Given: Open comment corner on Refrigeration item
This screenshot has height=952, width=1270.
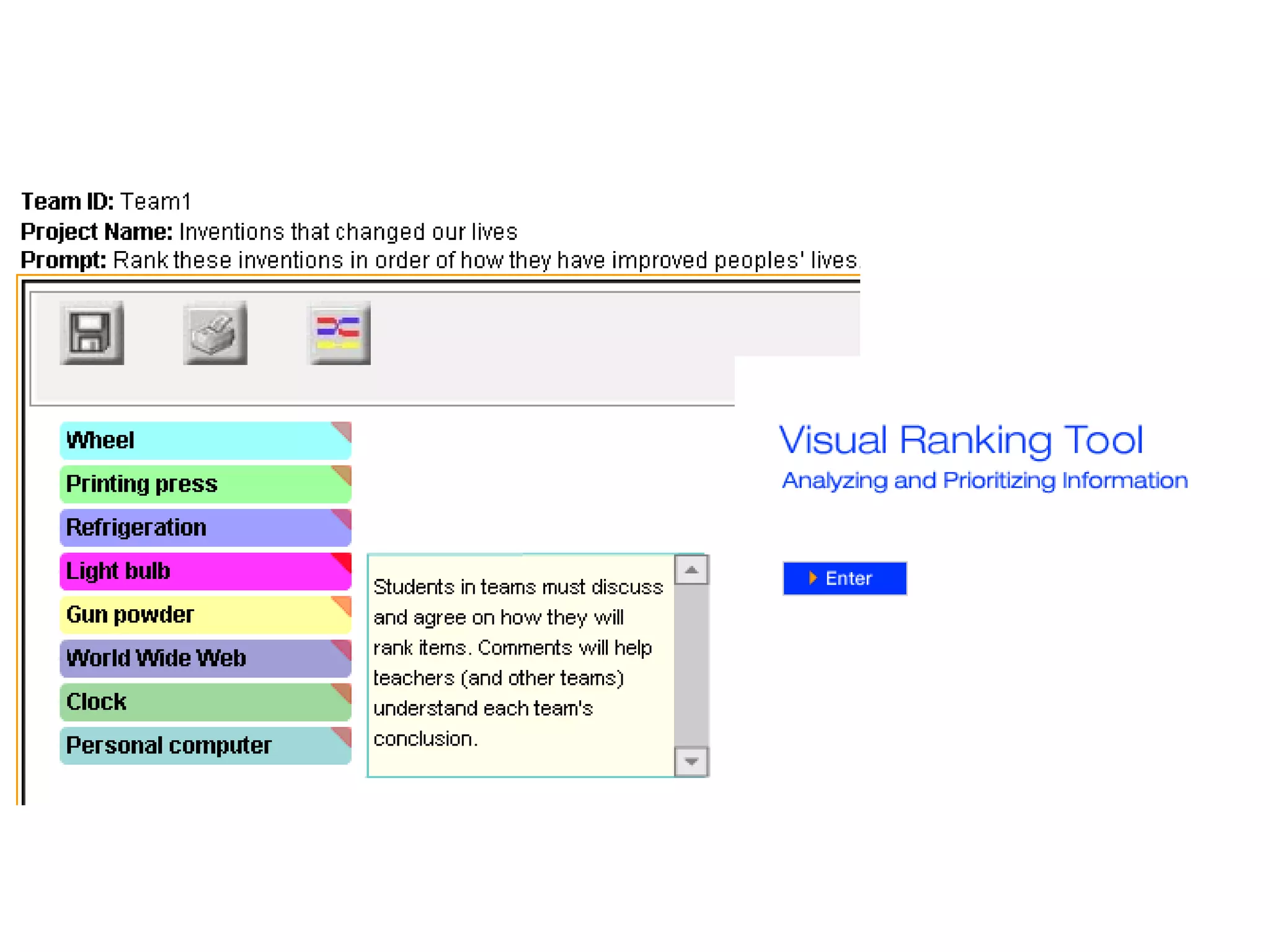Looking at the screenshot, I should click(x=344, y=516).
